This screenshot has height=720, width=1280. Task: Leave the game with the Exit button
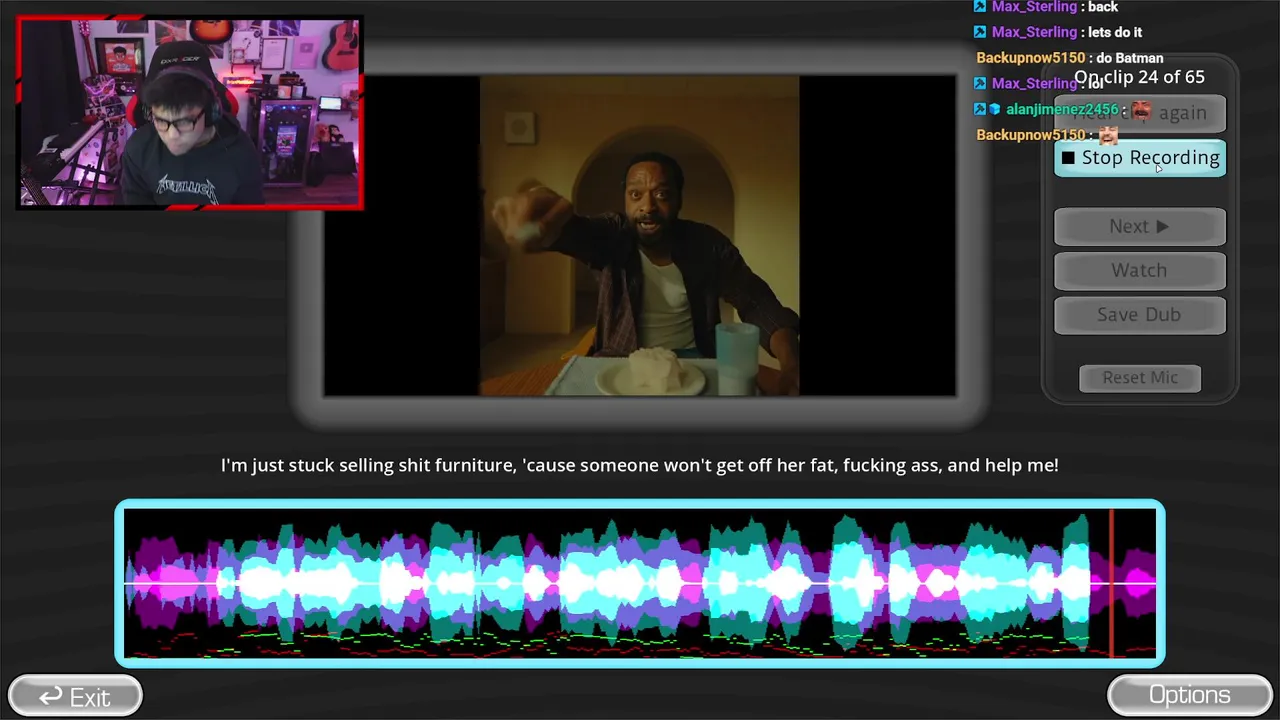(x=75, y=696)
